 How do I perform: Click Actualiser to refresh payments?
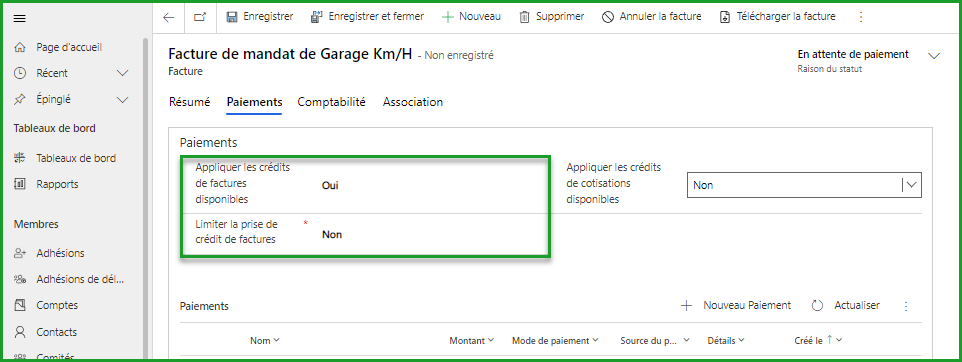tap(846, 306)
